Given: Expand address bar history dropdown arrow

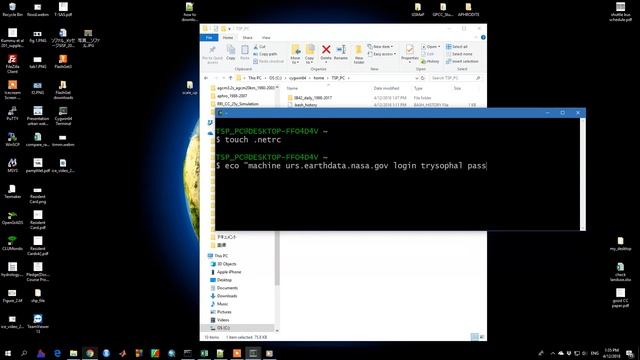Looking at the screenshot, I should click(x=416, y=78).
